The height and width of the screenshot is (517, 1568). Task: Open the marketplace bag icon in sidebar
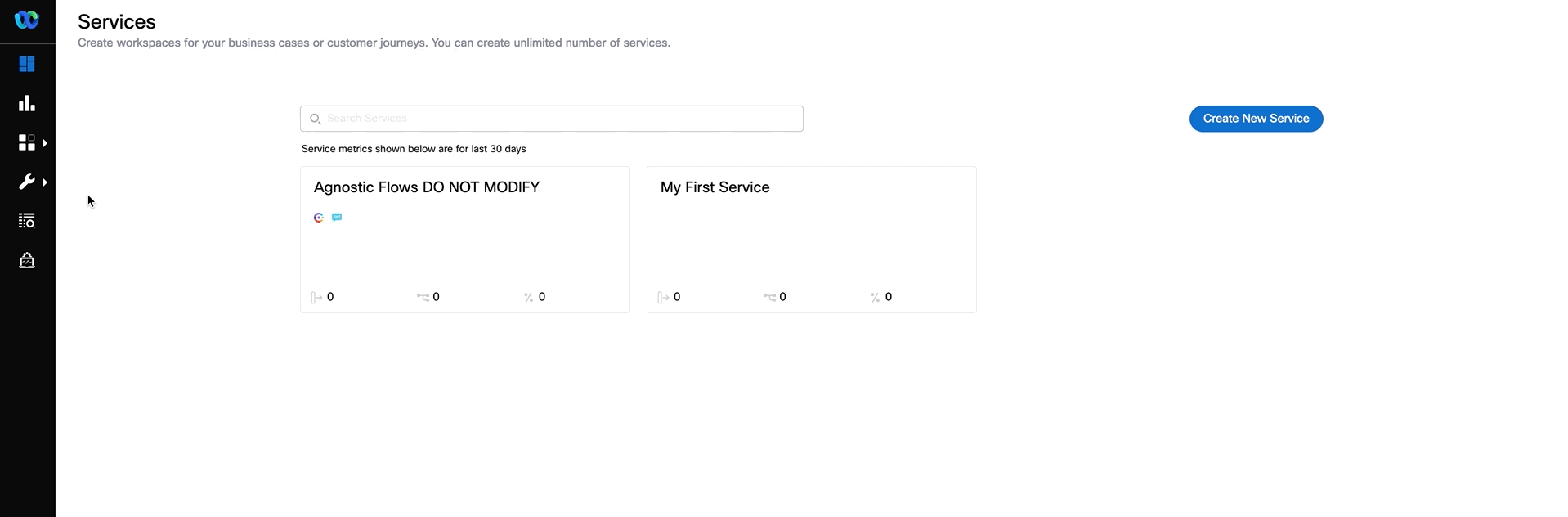[x=27, y=260]
